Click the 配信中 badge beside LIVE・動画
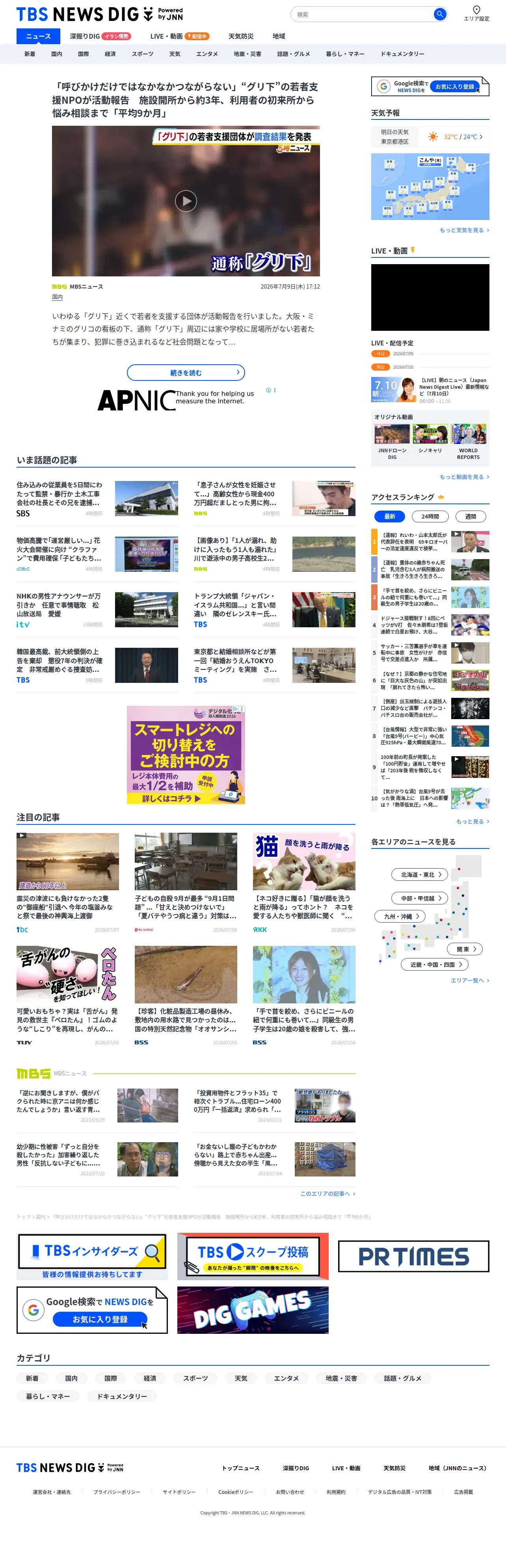 [197, 37]
